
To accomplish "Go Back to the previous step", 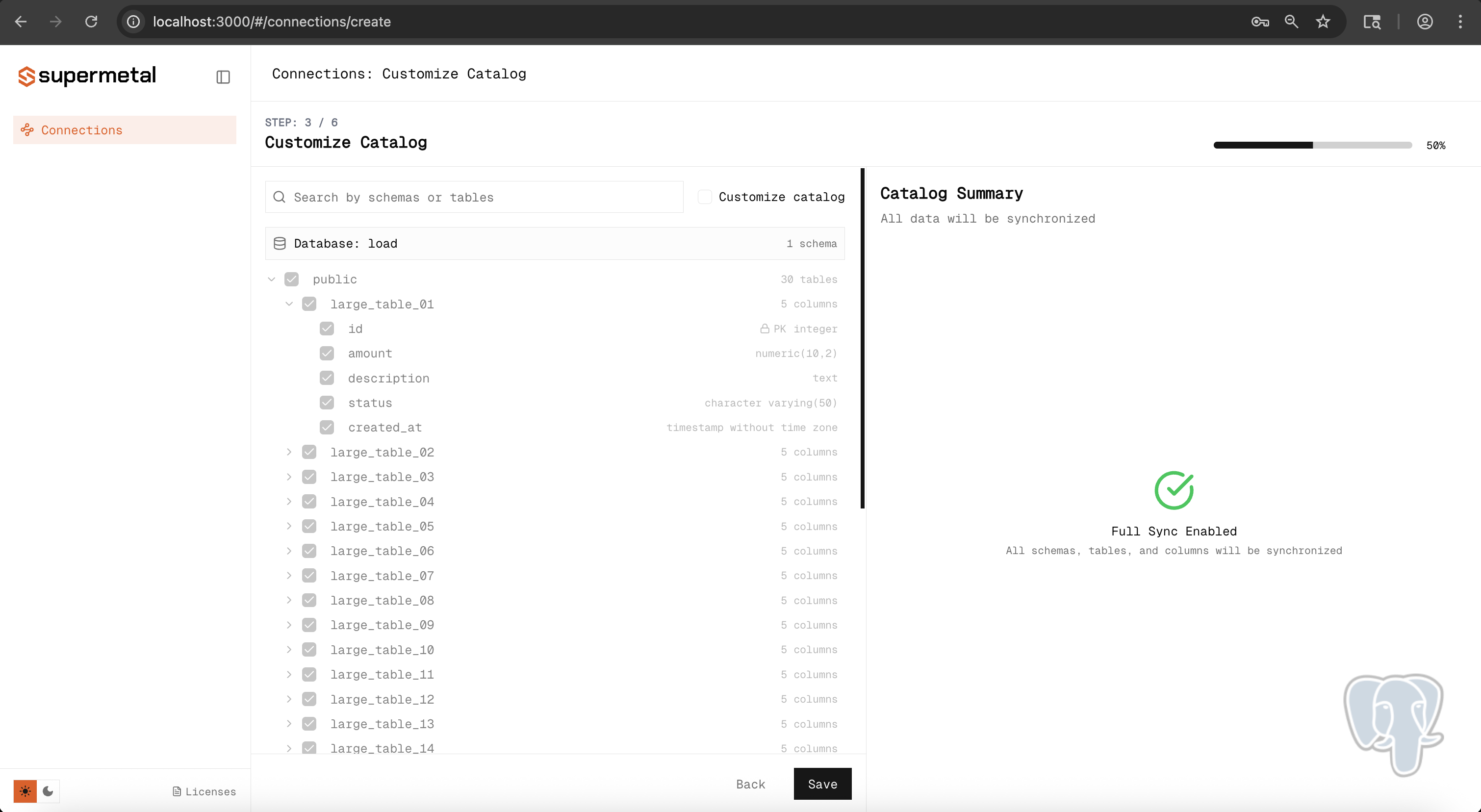I will pos(750,783).
